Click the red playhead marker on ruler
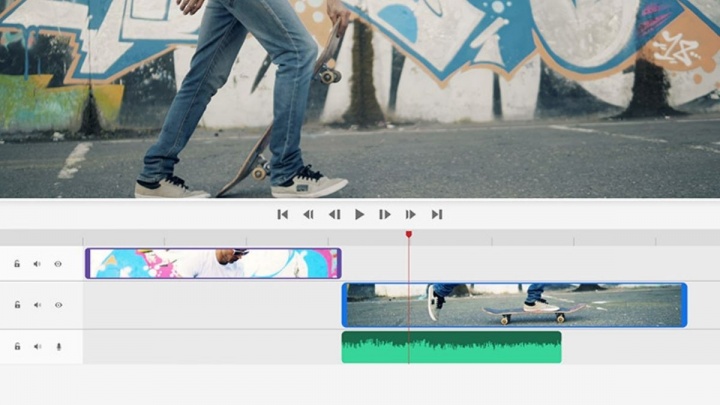Screen dimensions: 720x405 [x=409, y=234]
